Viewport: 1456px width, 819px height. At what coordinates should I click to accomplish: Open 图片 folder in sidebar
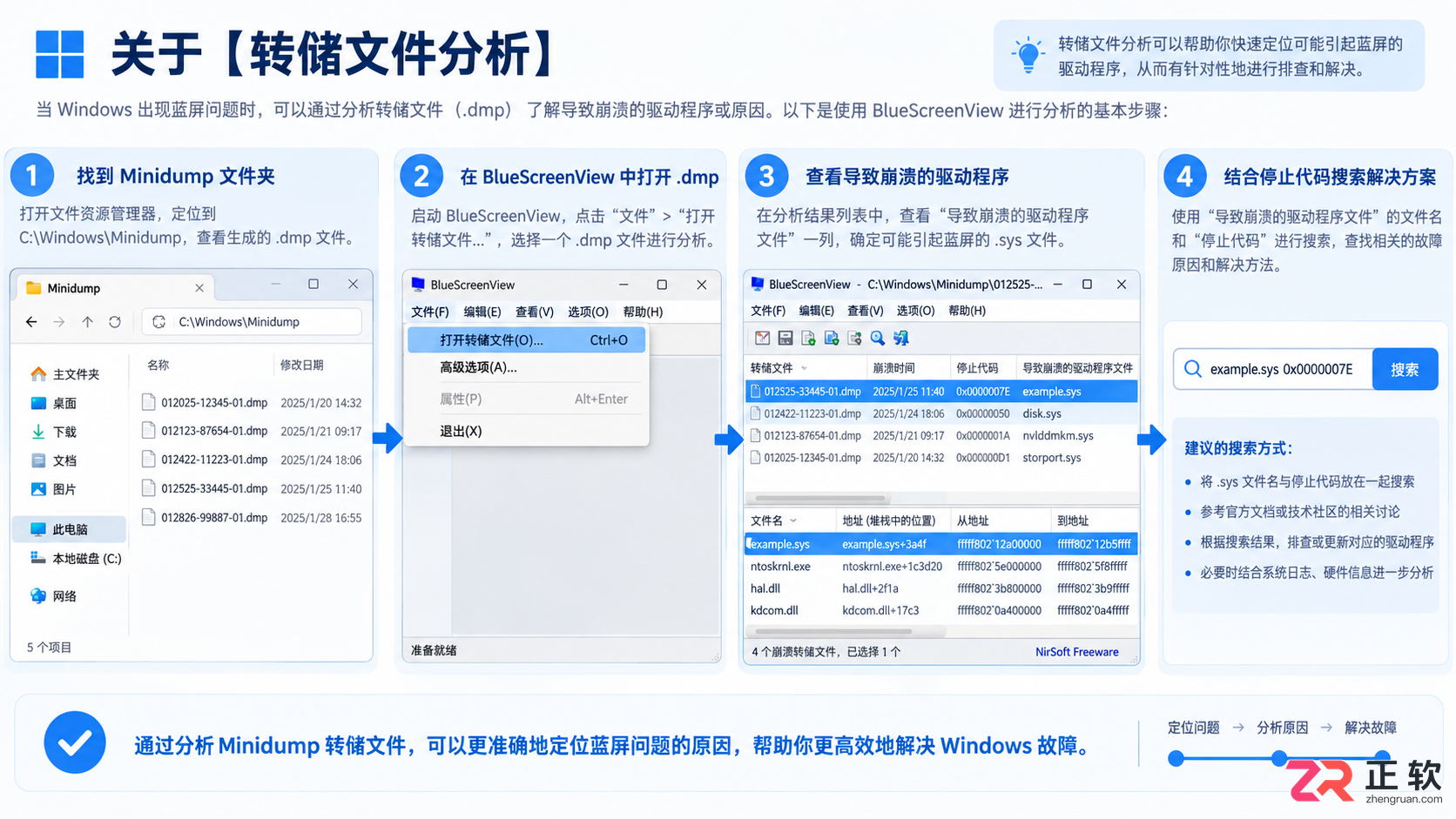click(x=54, y=489)
